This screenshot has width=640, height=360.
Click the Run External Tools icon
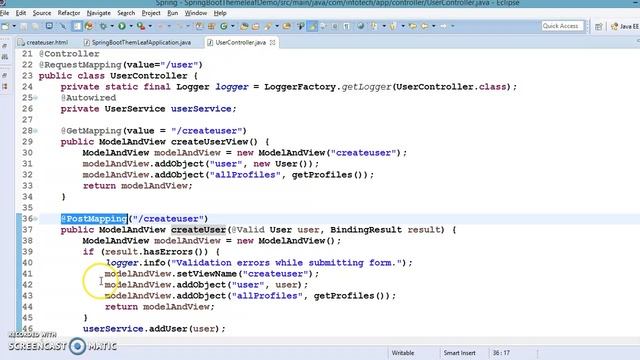click(x=141, y=26)
